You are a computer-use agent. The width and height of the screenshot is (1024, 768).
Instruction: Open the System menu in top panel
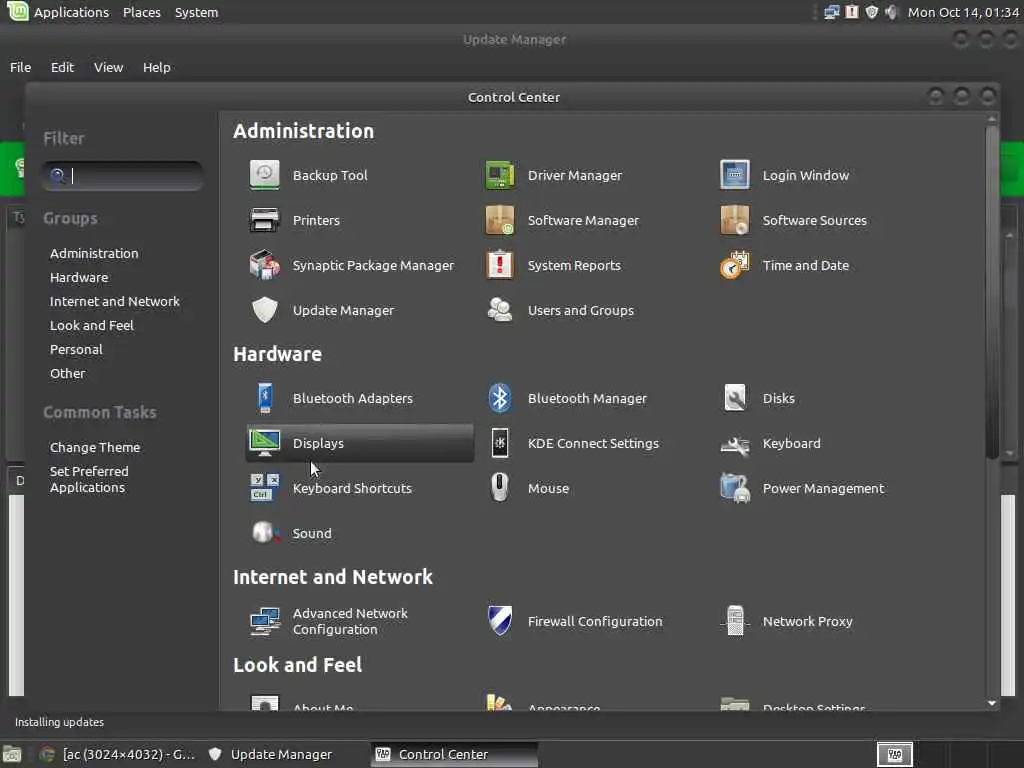[197, 12]
